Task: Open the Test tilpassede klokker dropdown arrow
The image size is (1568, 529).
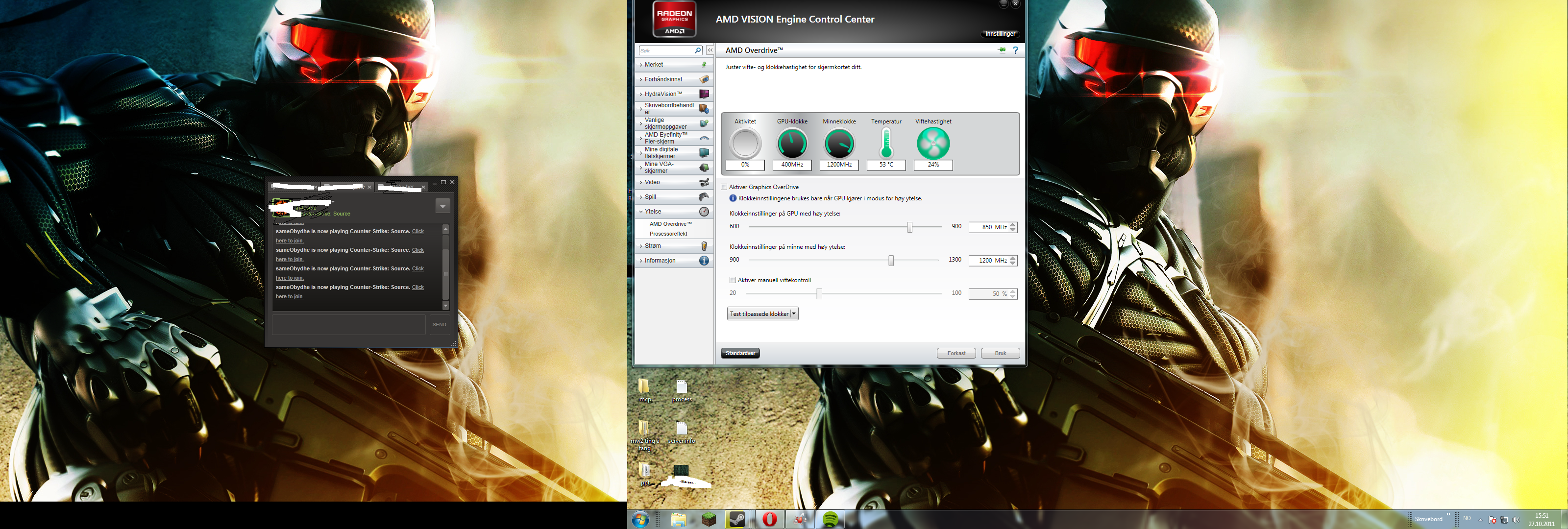Action: coord(794,314)
